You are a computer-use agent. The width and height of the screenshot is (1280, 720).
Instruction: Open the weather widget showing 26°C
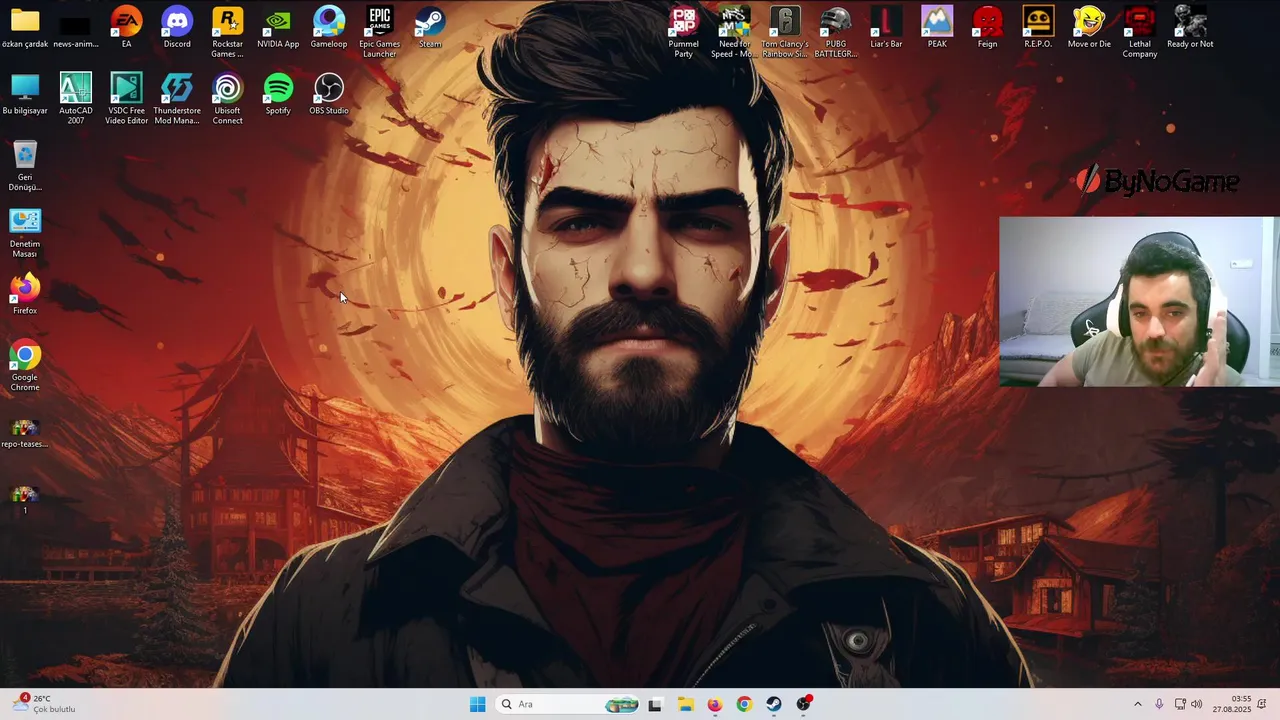pyautogui.click(x=44, y=704)
